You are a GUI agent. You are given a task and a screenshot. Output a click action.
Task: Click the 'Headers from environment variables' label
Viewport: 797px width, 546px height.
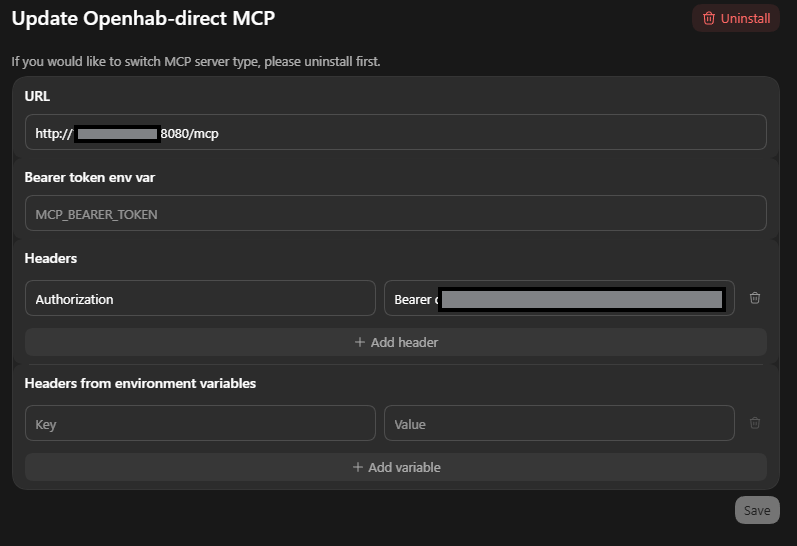(140, 383)
